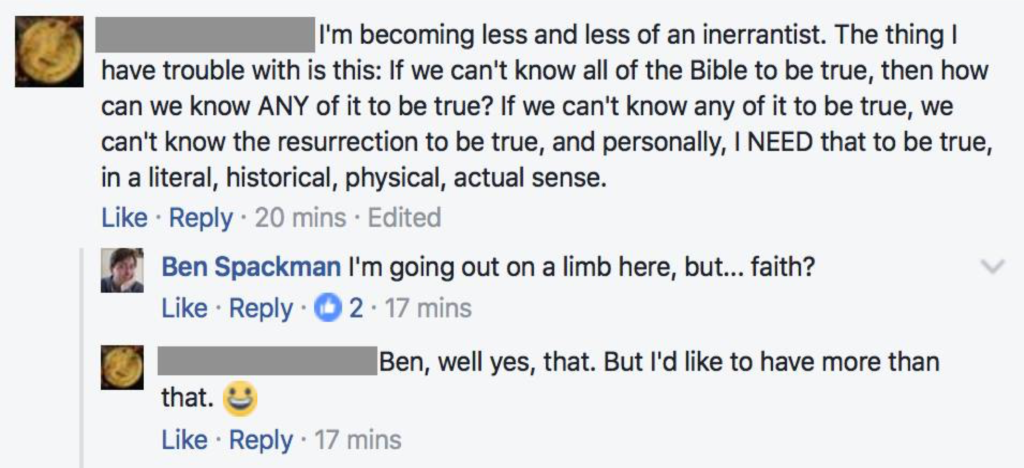
Task: Open Ben Spackman's profile photo
Action: [x=122, y=270]
